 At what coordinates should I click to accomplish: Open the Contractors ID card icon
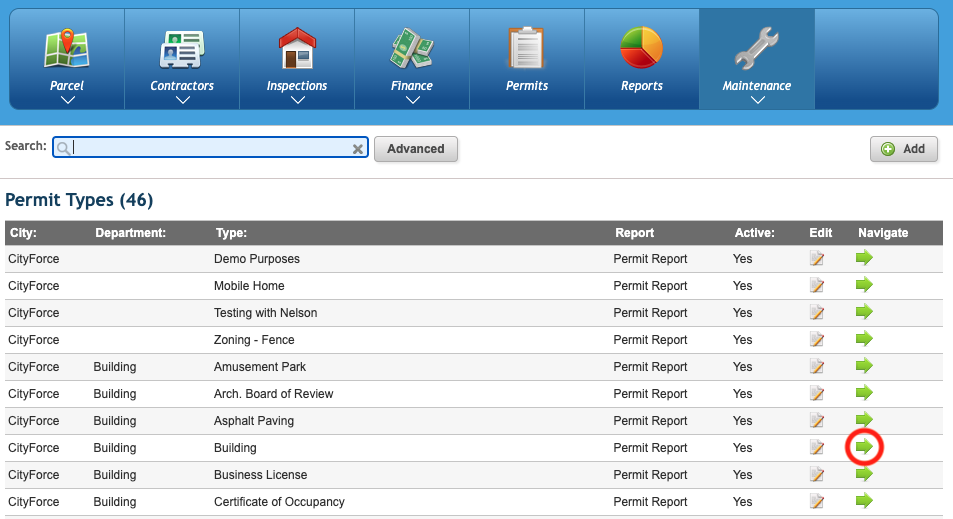(x=182, y=49)
